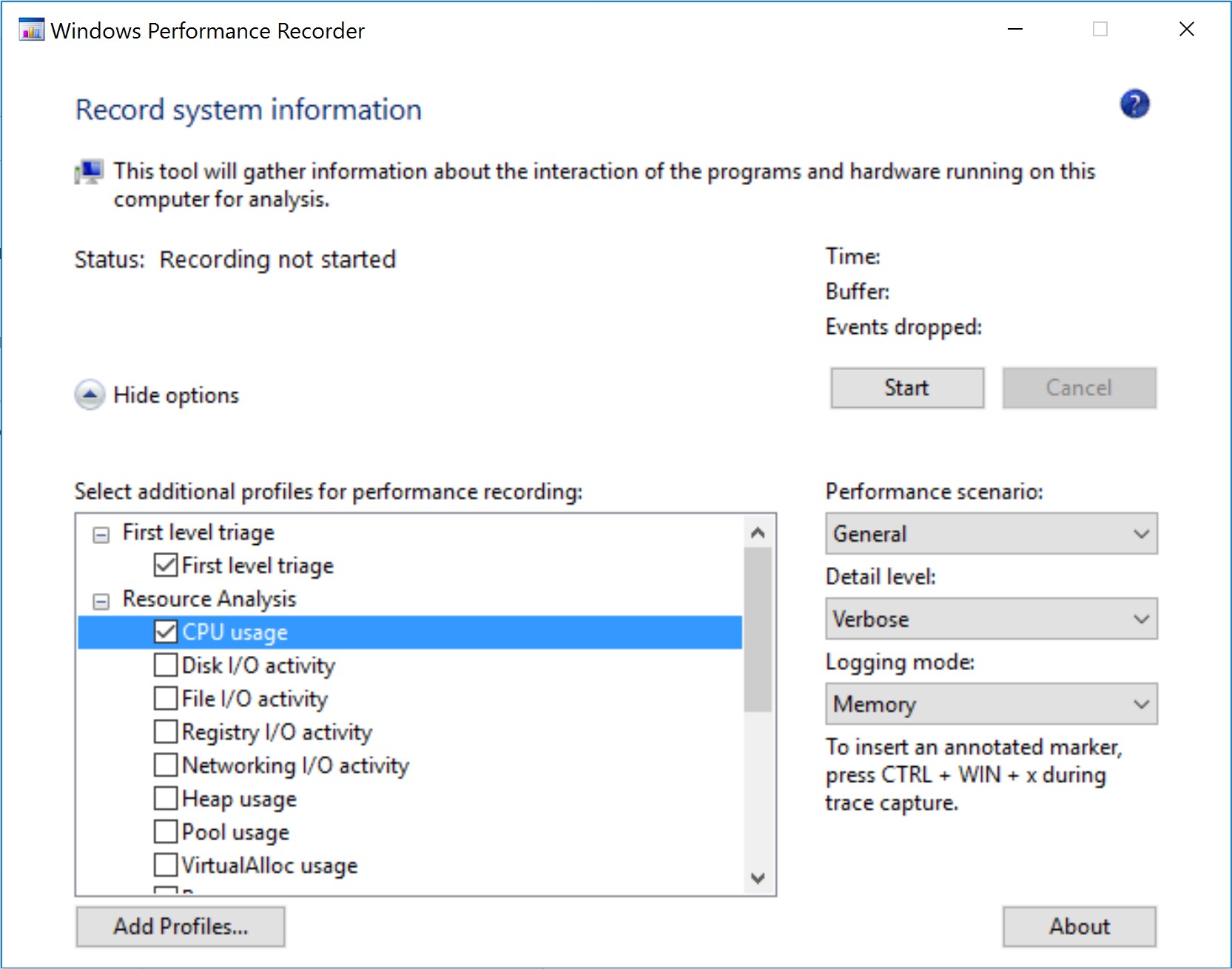Viewport: 1232px width, 969px height.
Task: Enable the Pool usage profile
Action: click(166, 831)
